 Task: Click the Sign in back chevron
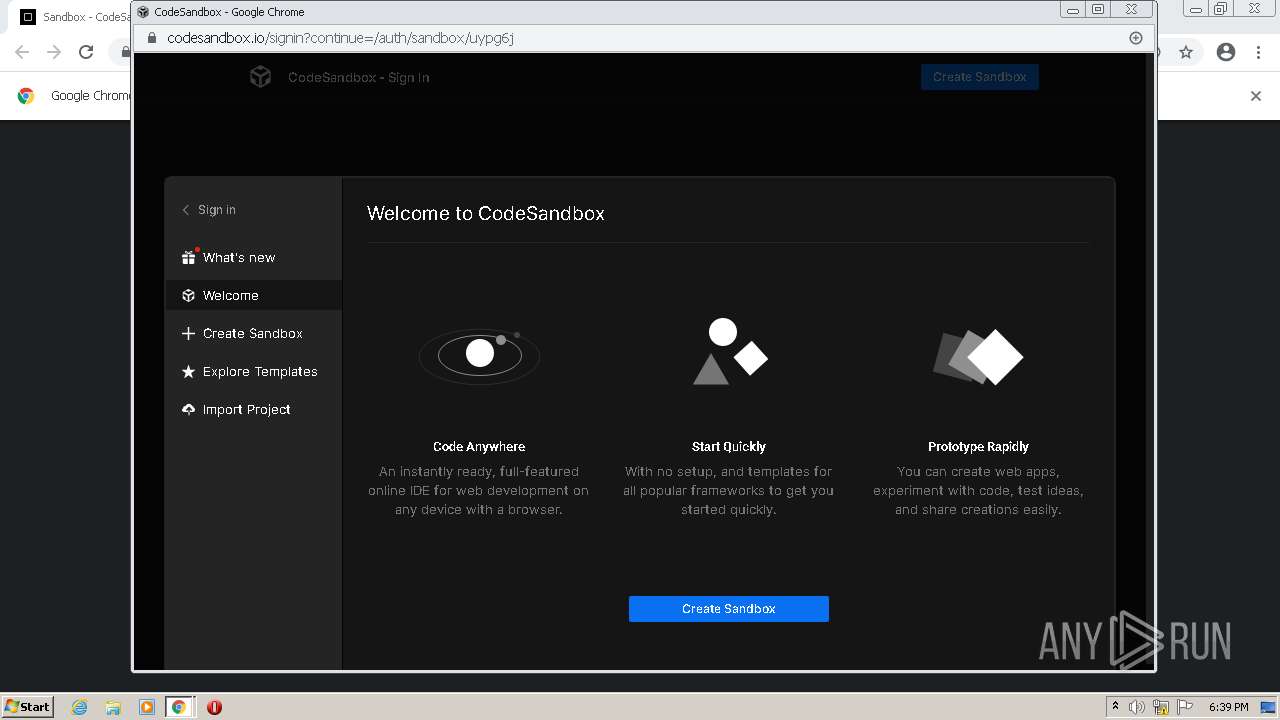tap(185, 210)
